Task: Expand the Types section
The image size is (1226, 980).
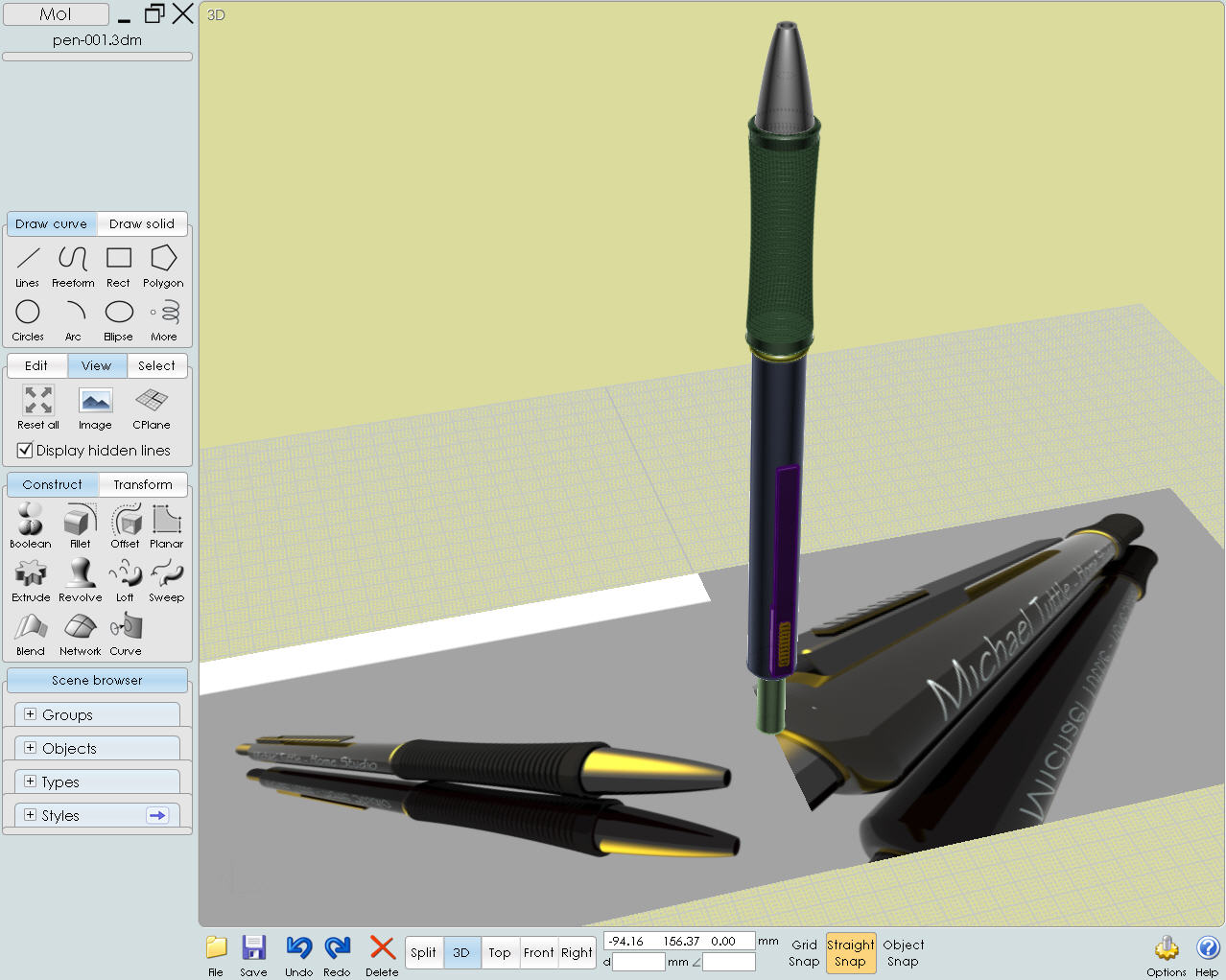Action: (x=30, y=782)
